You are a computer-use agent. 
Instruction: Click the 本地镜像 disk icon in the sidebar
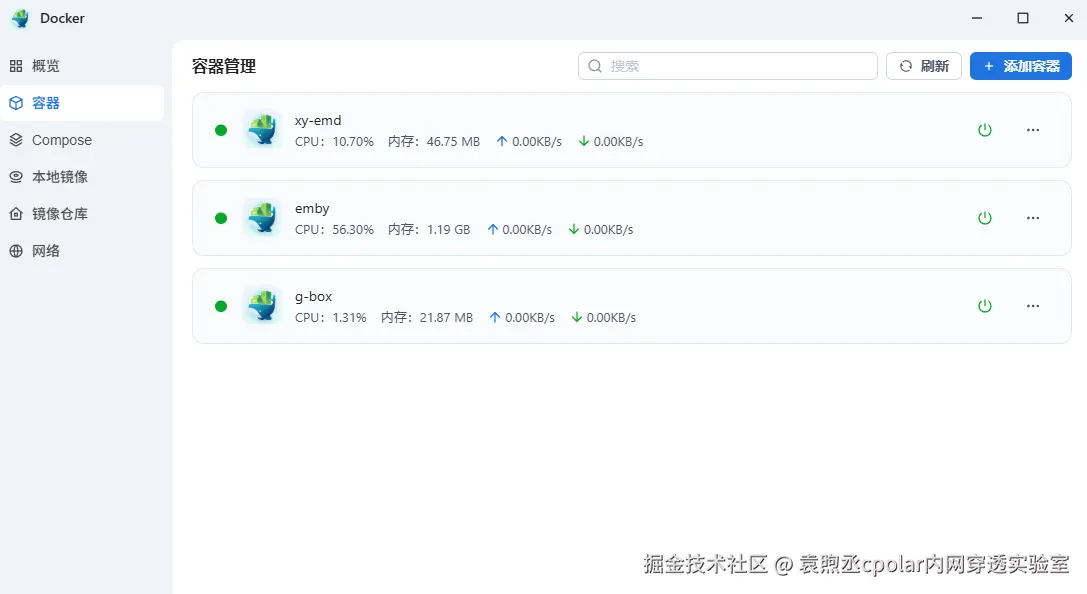tap(16, 177)
